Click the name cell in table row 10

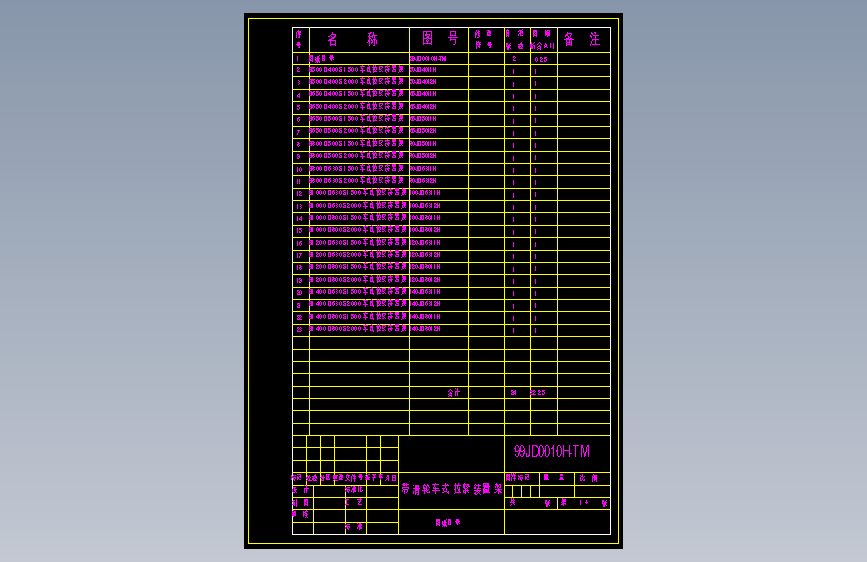[x=359, y=169]
